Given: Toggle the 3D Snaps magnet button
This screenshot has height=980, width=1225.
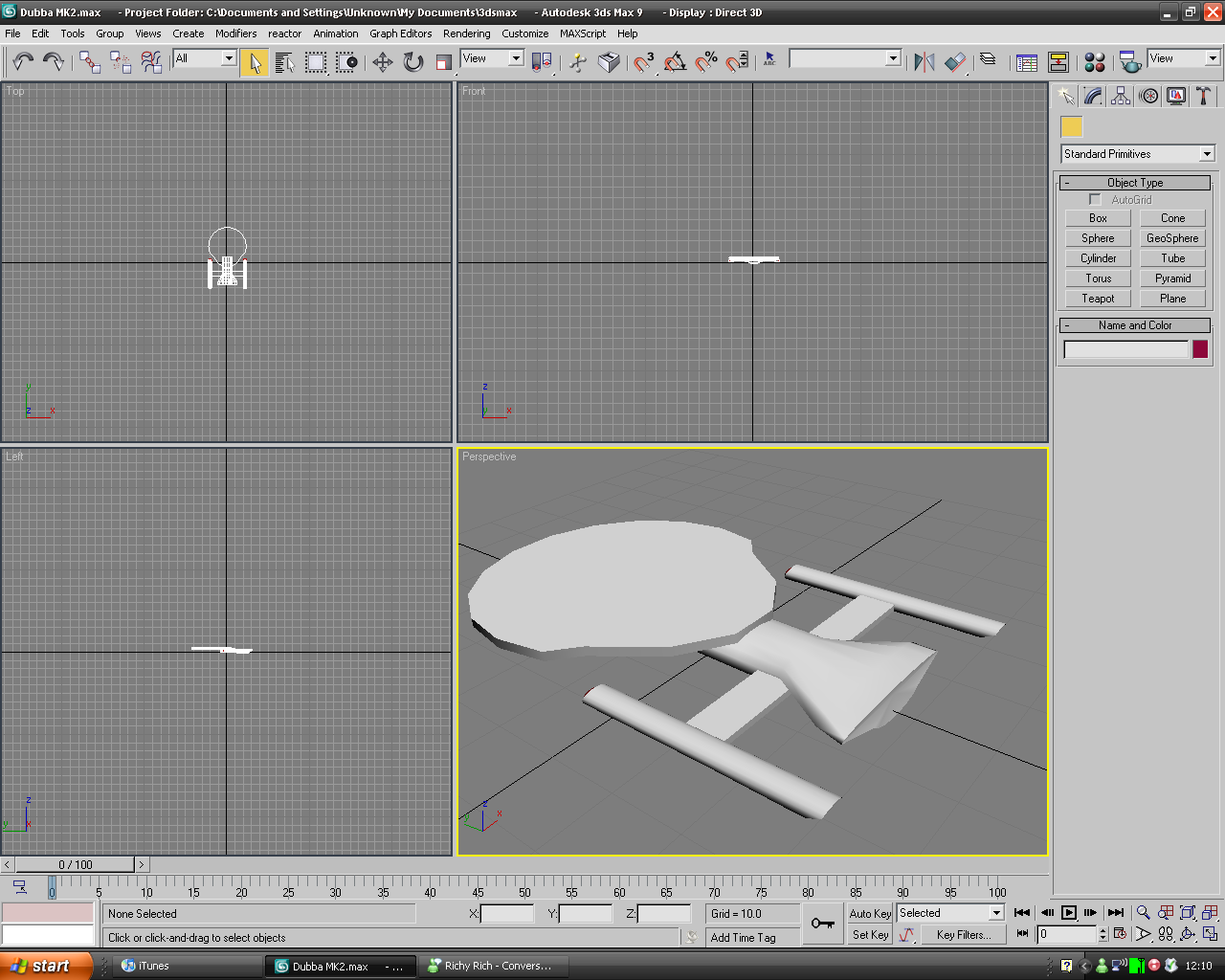Looking at the screenshot, I should (x=644, y=62).
